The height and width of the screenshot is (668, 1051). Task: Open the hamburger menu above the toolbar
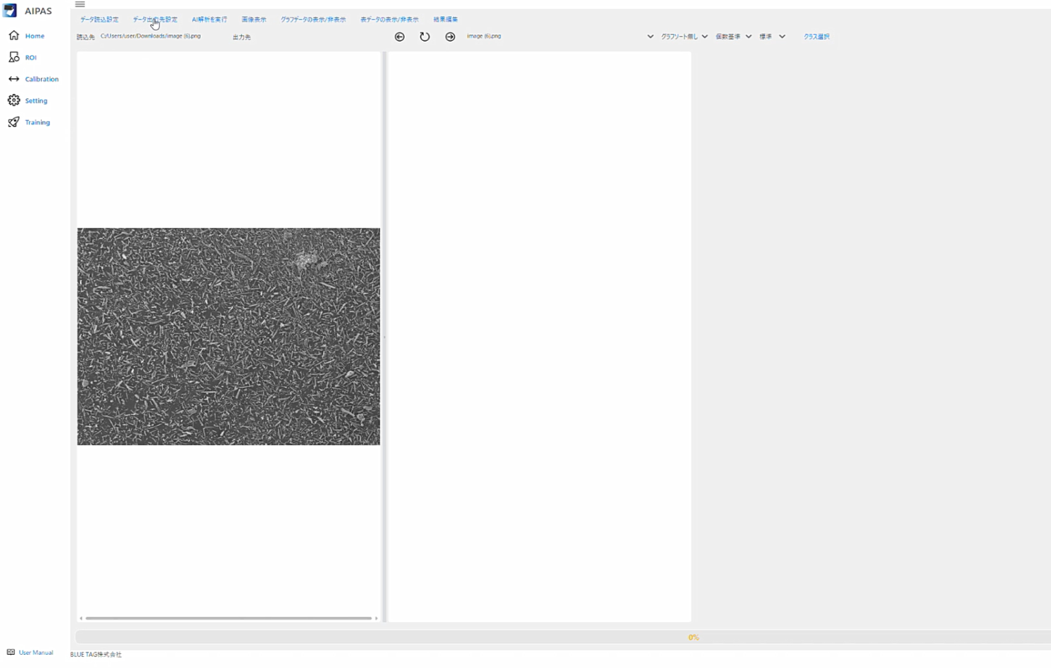coord(80,4)
